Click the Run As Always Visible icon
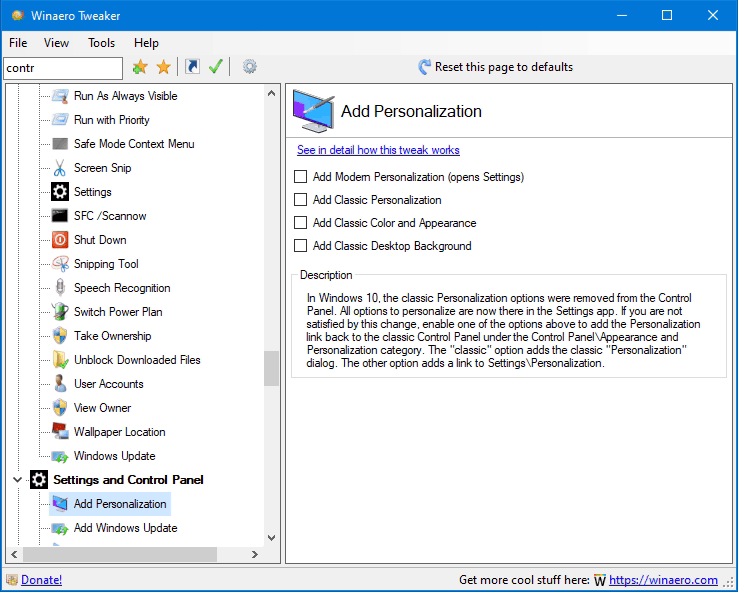Viewport: 738px width, 592px height. pos(60,96)
